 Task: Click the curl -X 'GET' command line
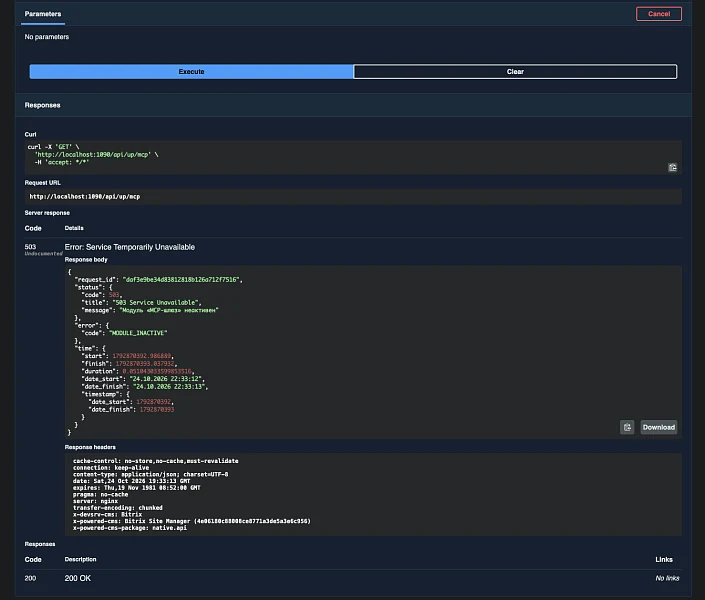[53, 147]
